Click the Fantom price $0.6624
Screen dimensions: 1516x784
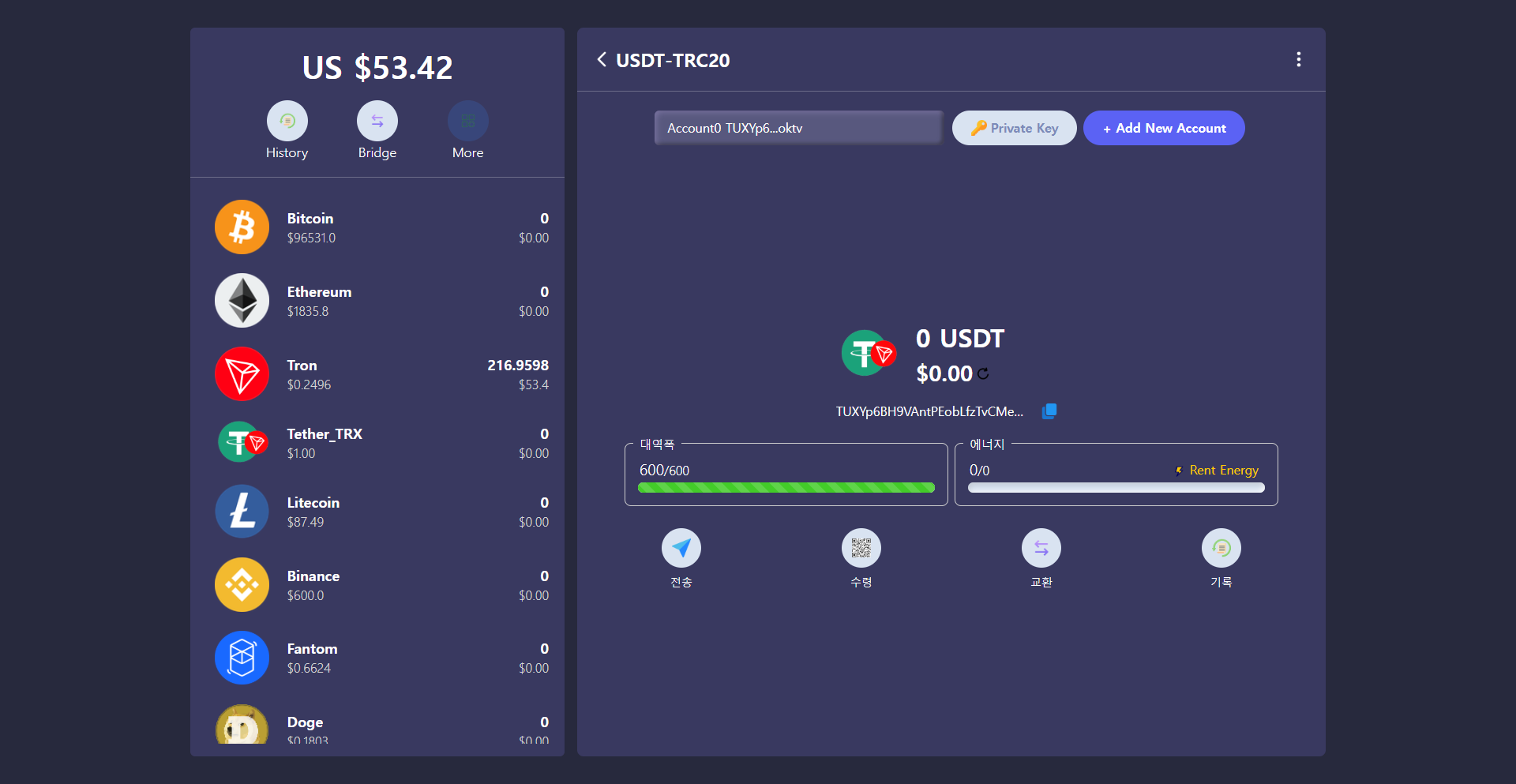click(309, 668)
